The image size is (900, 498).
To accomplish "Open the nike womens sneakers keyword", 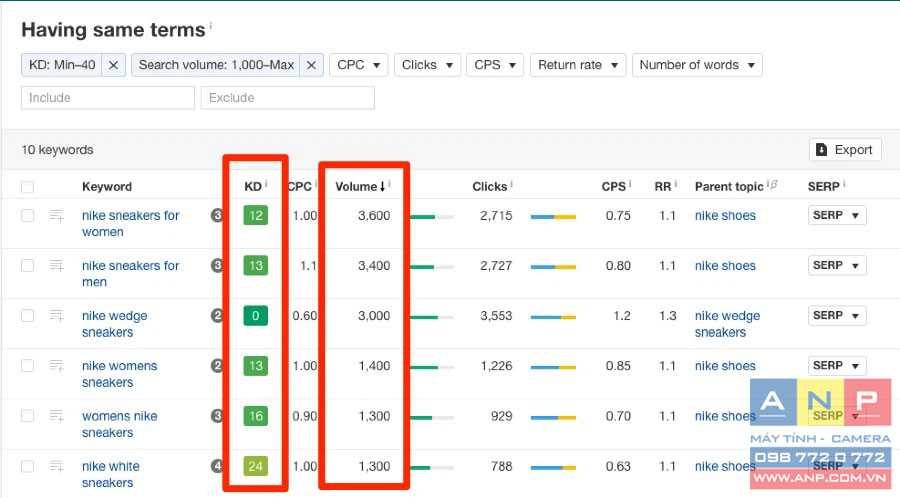I will click(119, 374).
